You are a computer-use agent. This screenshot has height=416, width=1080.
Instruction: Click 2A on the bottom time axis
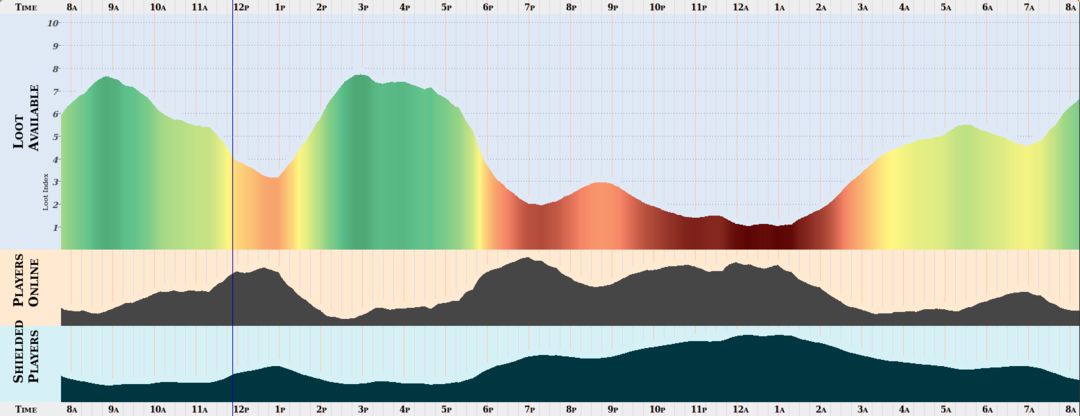820,409
